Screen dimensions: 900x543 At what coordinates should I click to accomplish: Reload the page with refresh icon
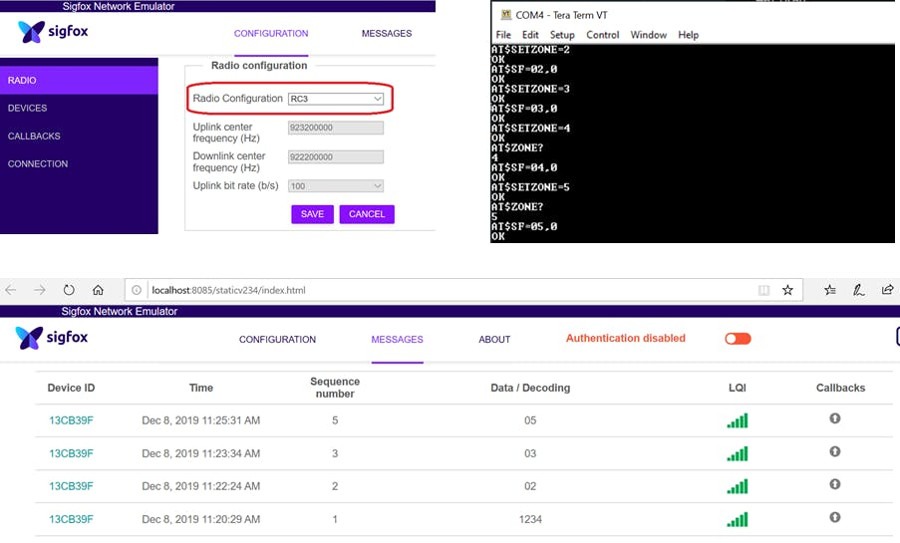(69, 290)
